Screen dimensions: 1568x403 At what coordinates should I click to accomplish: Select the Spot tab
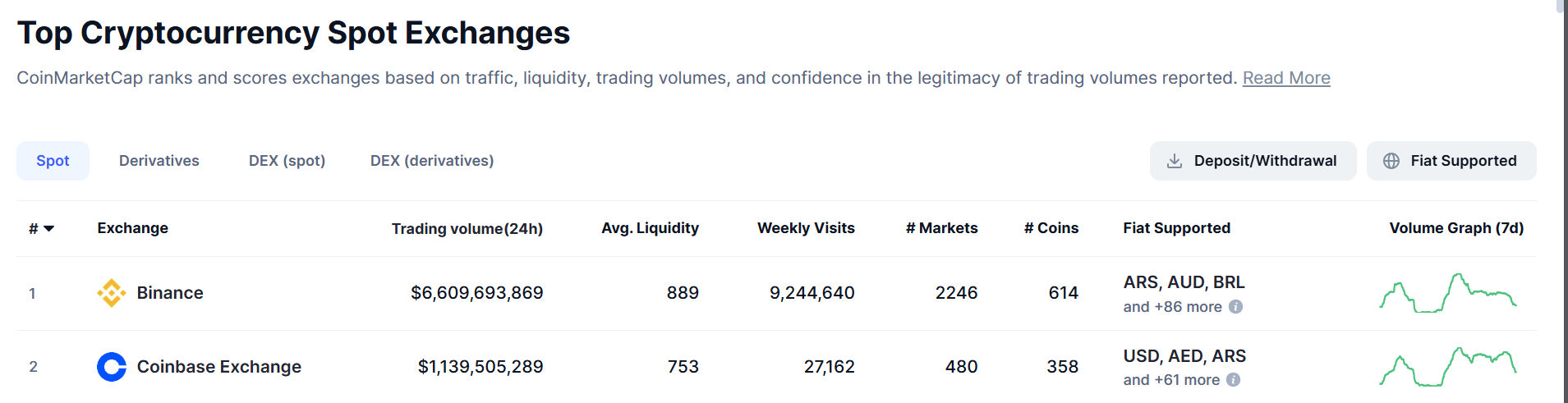53,161
